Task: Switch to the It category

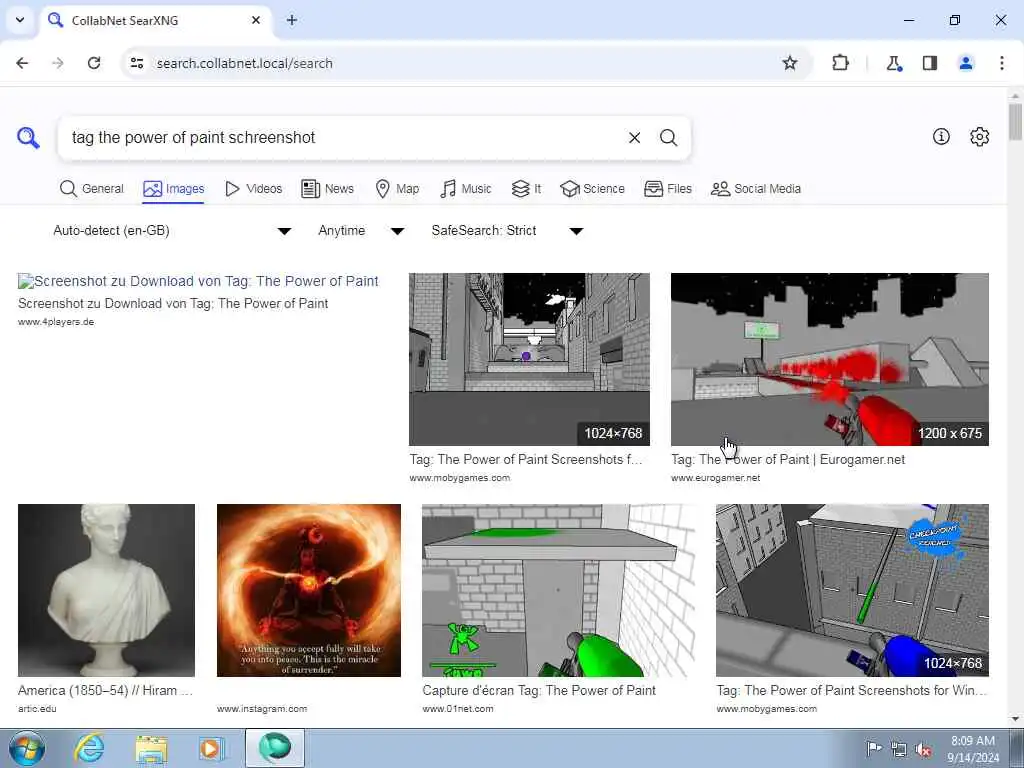Action: [x=526, y=189]
